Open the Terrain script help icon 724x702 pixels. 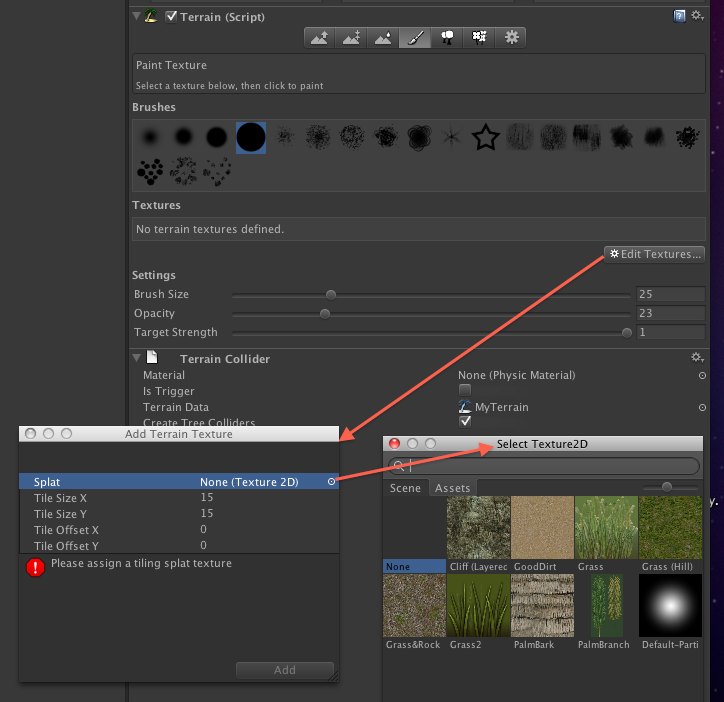coord(680,16)
